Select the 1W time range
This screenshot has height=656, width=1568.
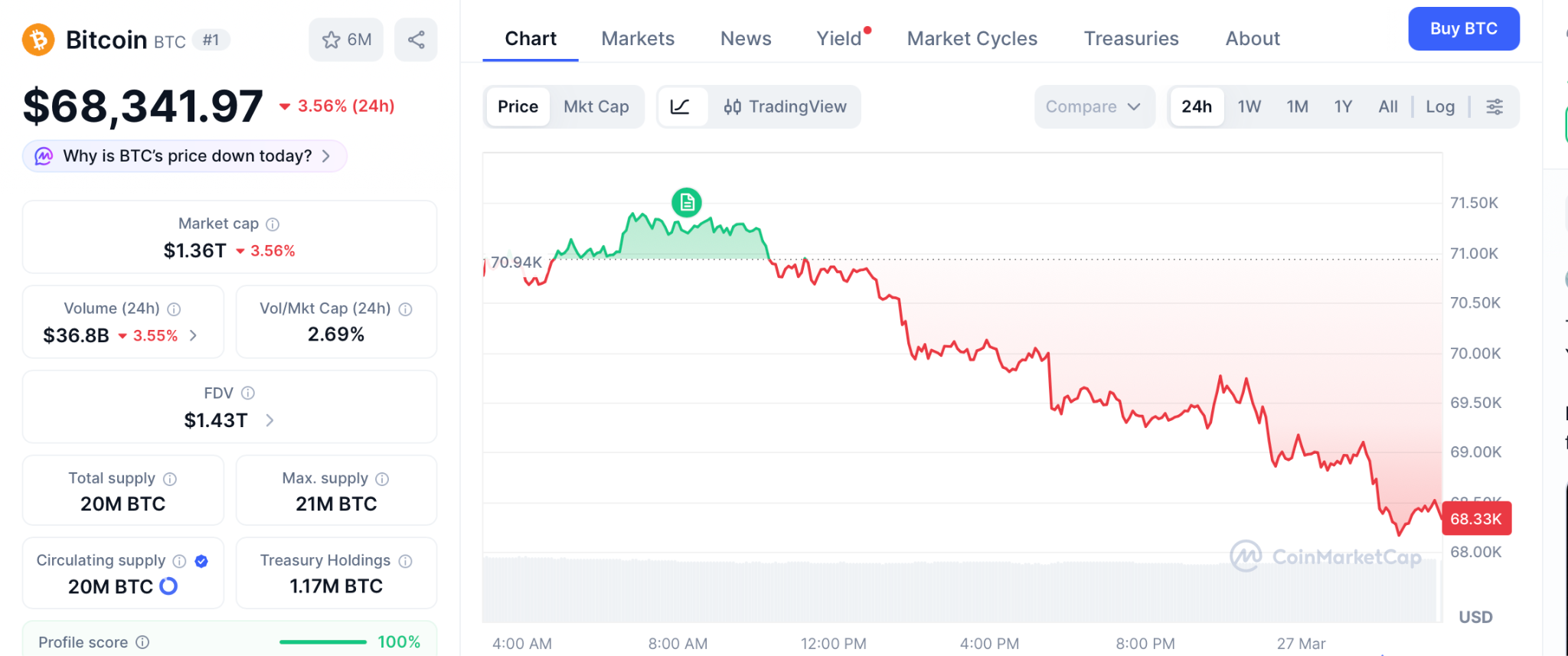pos(1249,106)
